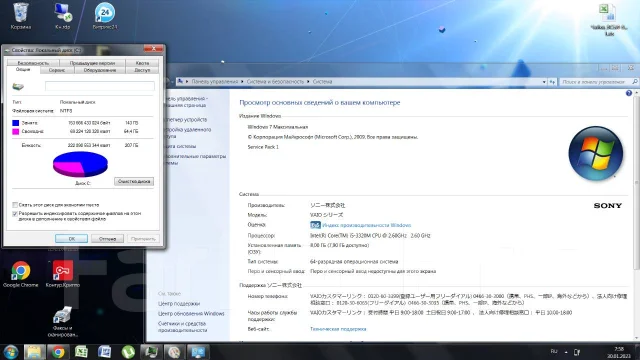This screenshot has width=640, height=360.
Task: Click the magenta free-space (Свободно) color square
Action: coord(16,131)
